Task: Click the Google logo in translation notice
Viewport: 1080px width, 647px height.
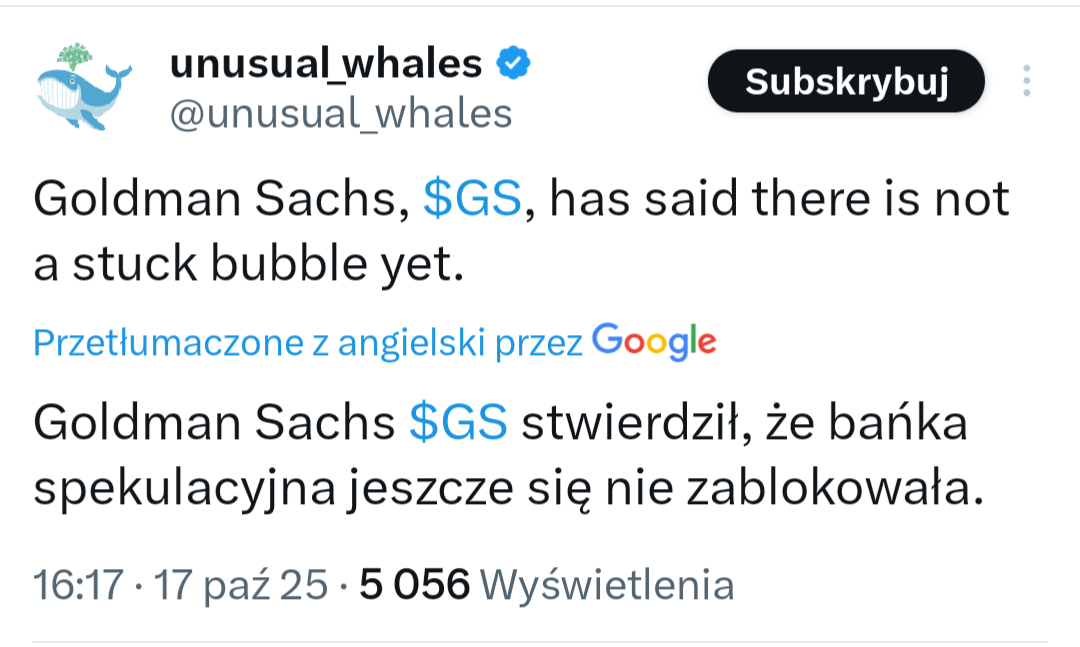Action: pyautogui.click(x=654, y=343)
